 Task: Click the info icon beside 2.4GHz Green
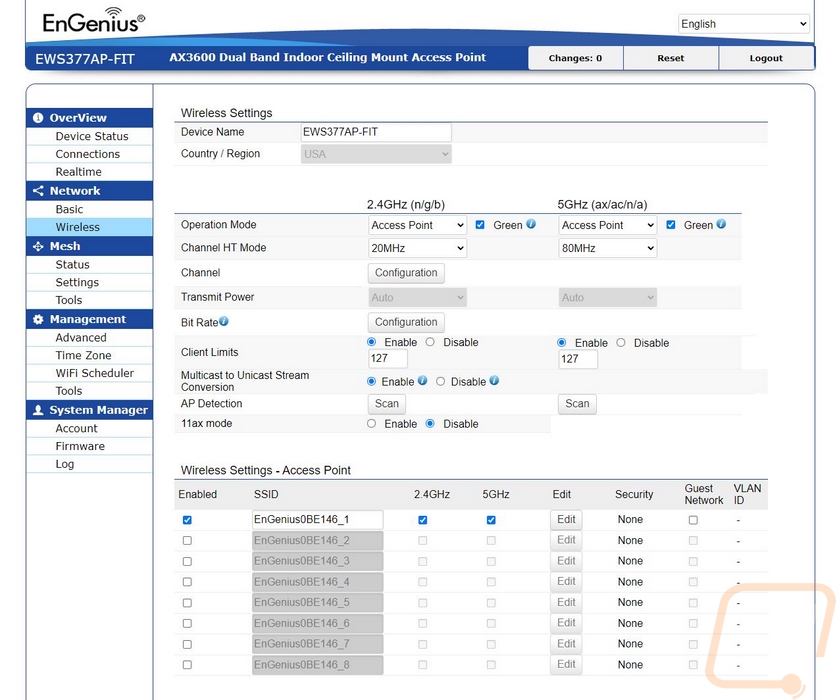[531, 224]
